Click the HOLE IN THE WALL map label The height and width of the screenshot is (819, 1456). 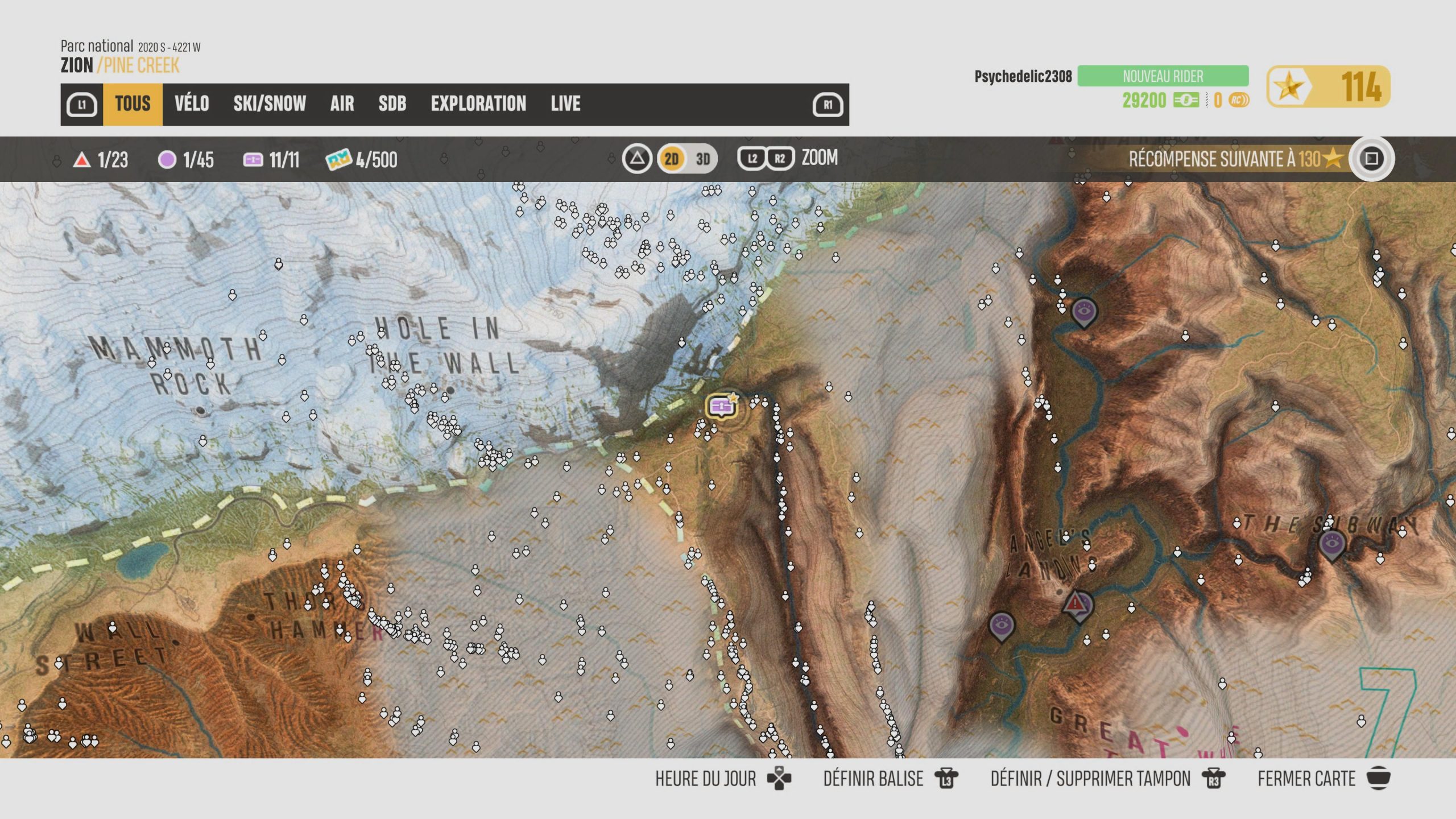(x=445, y=345)
